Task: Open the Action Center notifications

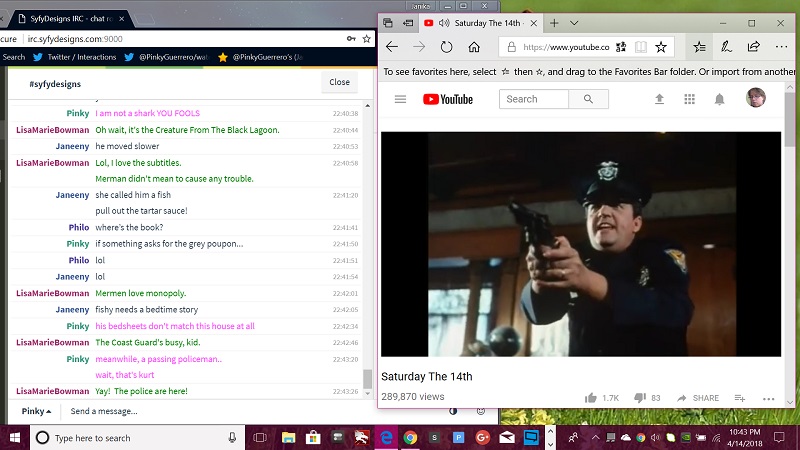Action: 779,438
